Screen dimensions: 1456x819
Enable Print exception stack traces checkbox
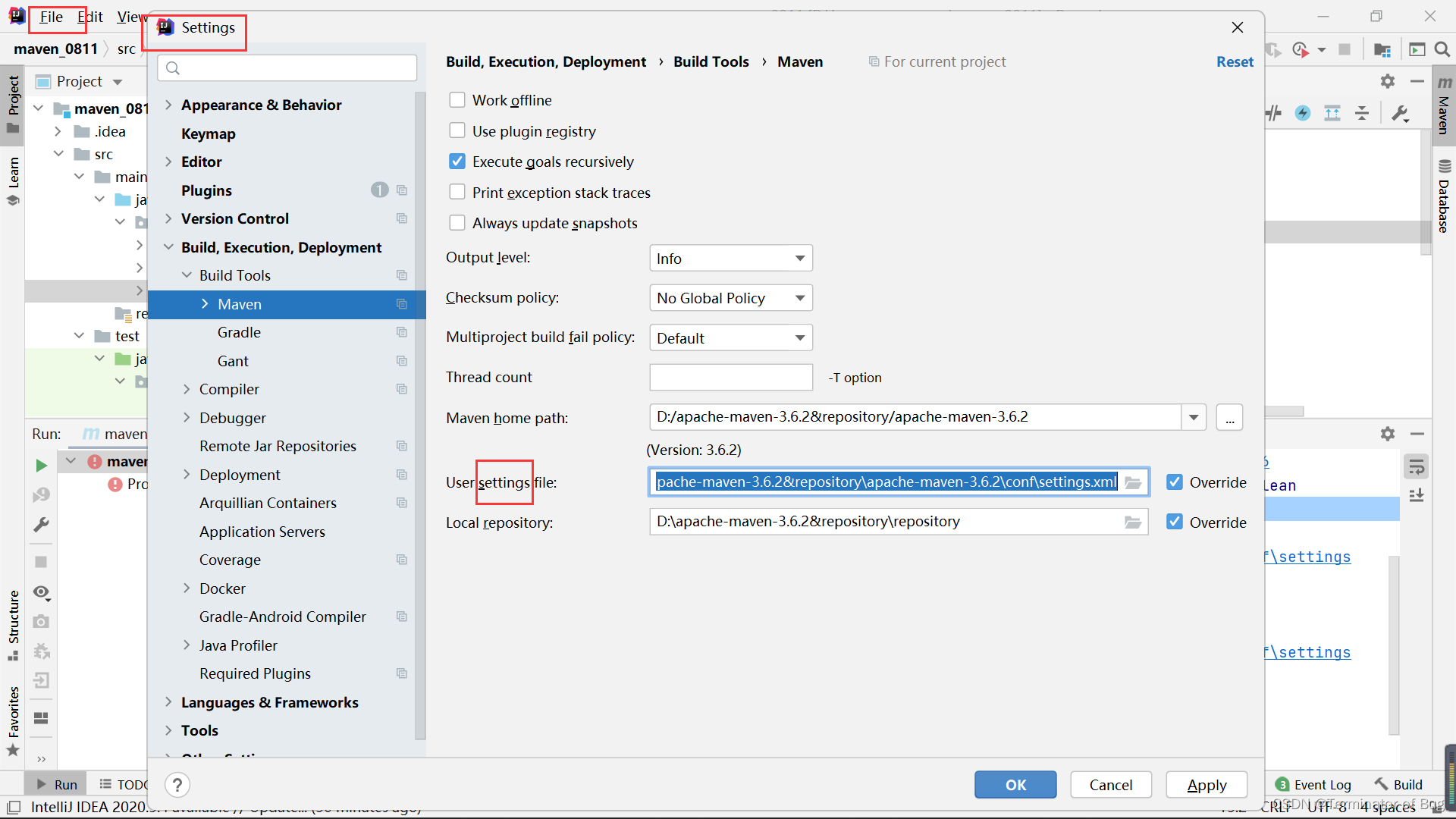point(457,192)
